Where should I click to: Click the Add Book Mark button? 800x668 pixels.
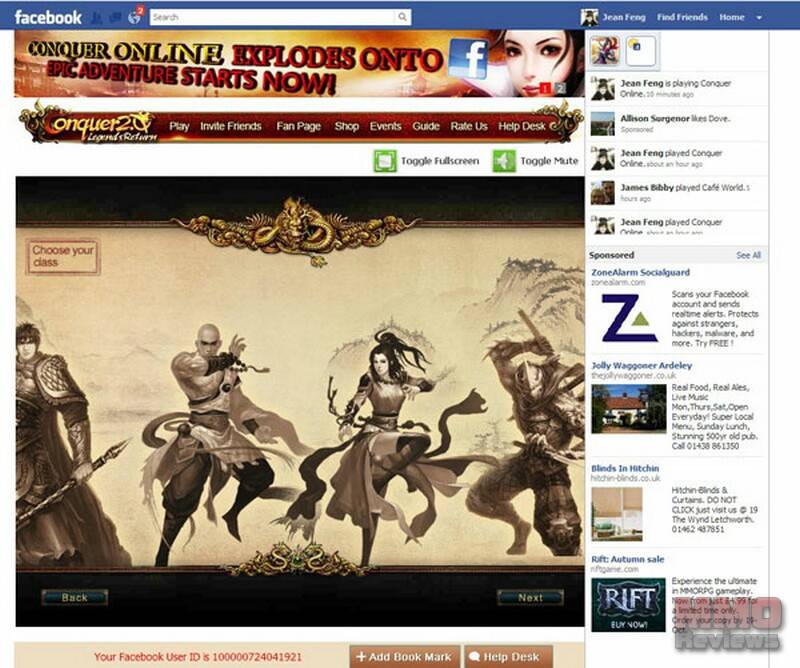click(x=405, y=657)
